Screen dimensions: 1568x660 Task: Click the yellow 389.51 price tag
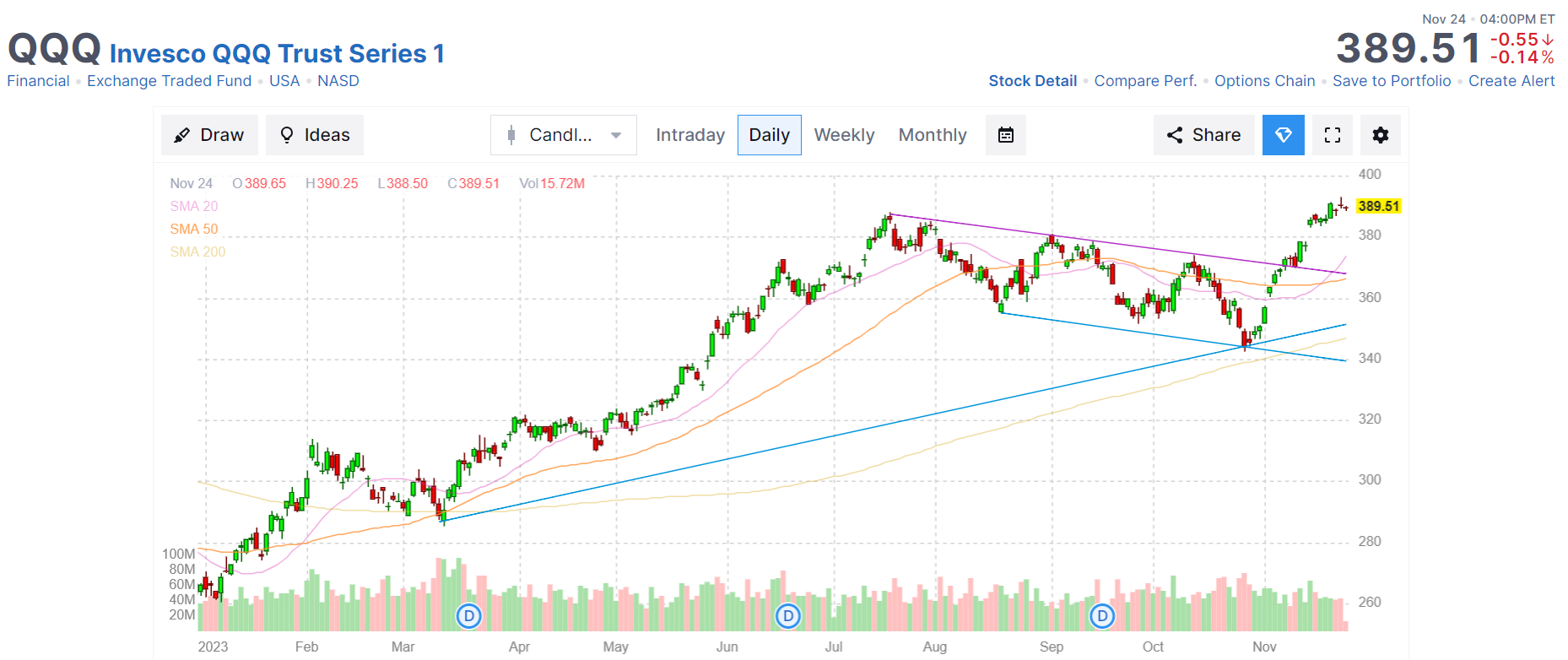click(1379, 206)
